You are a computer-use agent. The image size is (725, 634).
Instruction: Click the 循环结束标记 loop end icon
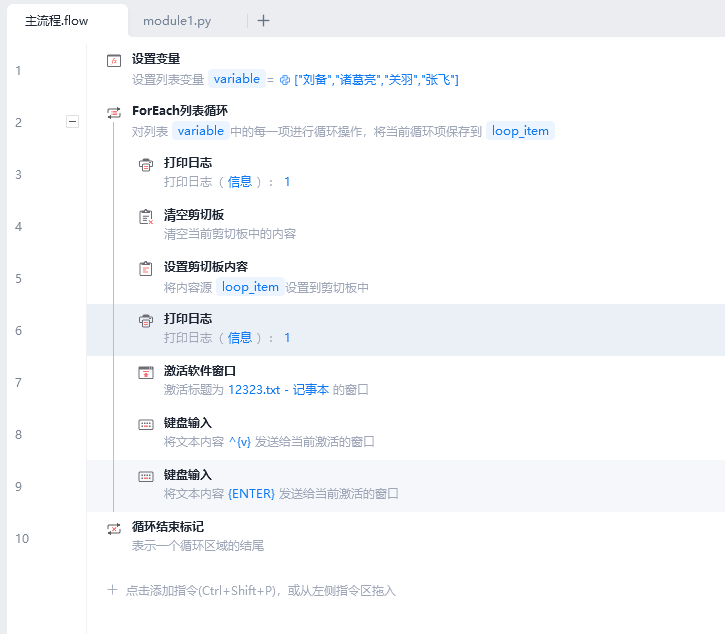click(x=114, y=529)
